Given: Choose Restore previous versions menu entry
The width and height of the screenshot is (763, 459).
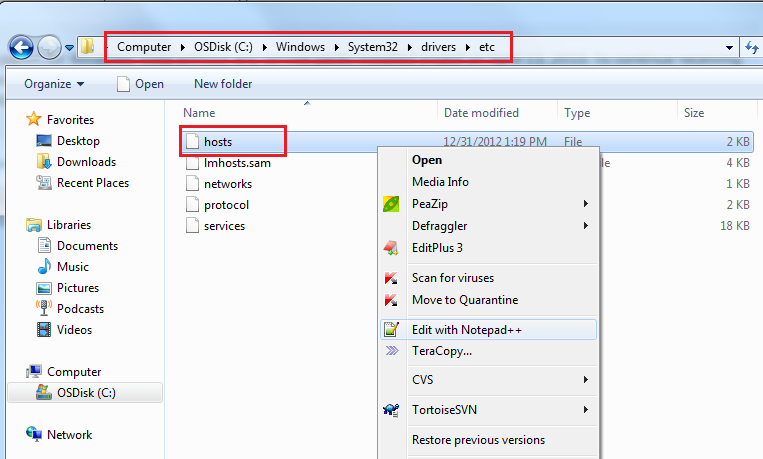Looking at the screenshot, I should (478, 440).
